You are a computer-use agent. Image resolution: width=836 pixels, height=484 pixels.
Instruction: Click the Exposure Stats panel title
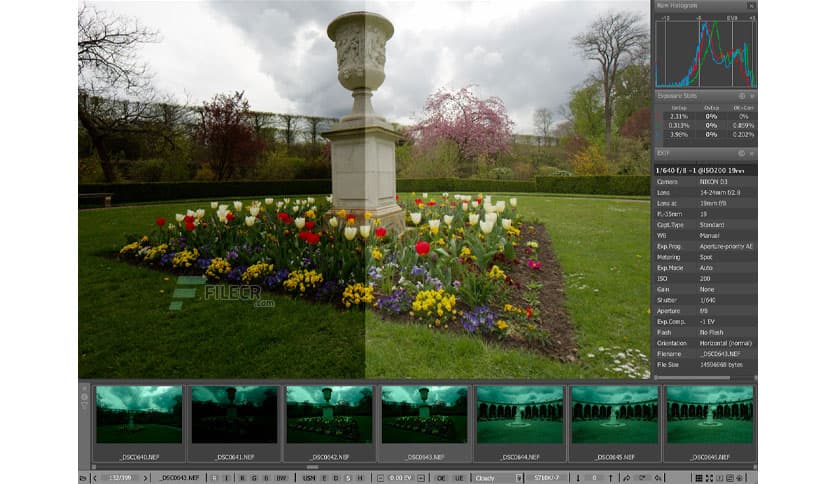(x=677, y=96)
